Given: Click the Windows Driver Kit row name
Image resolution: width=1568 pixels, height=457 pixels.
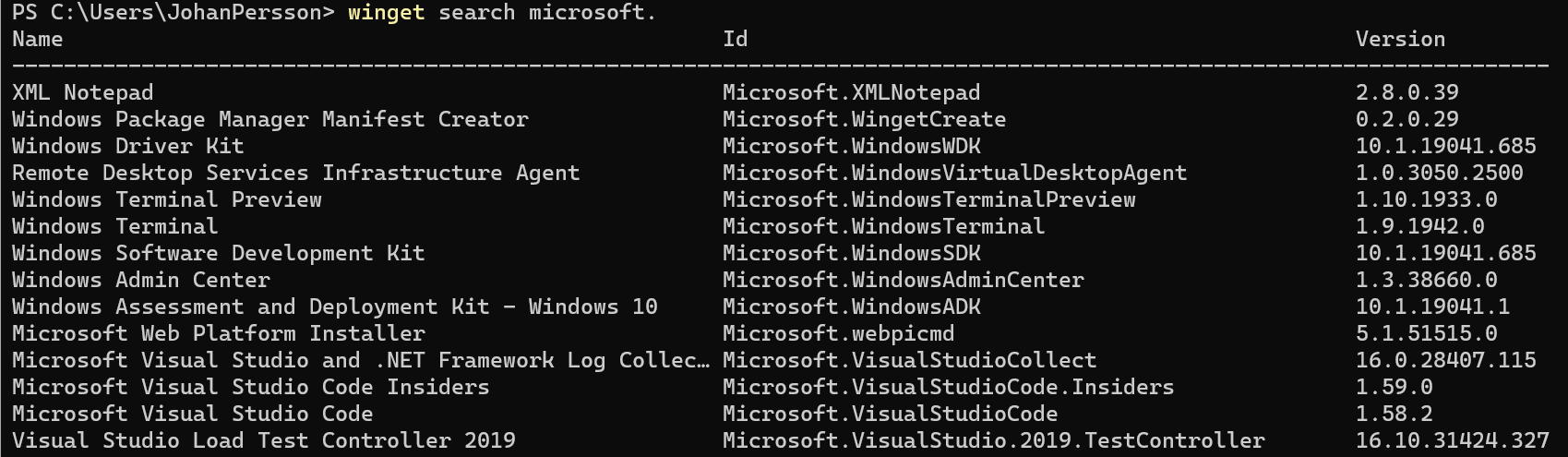Looking at the screenshot, I should coord(128,147).
